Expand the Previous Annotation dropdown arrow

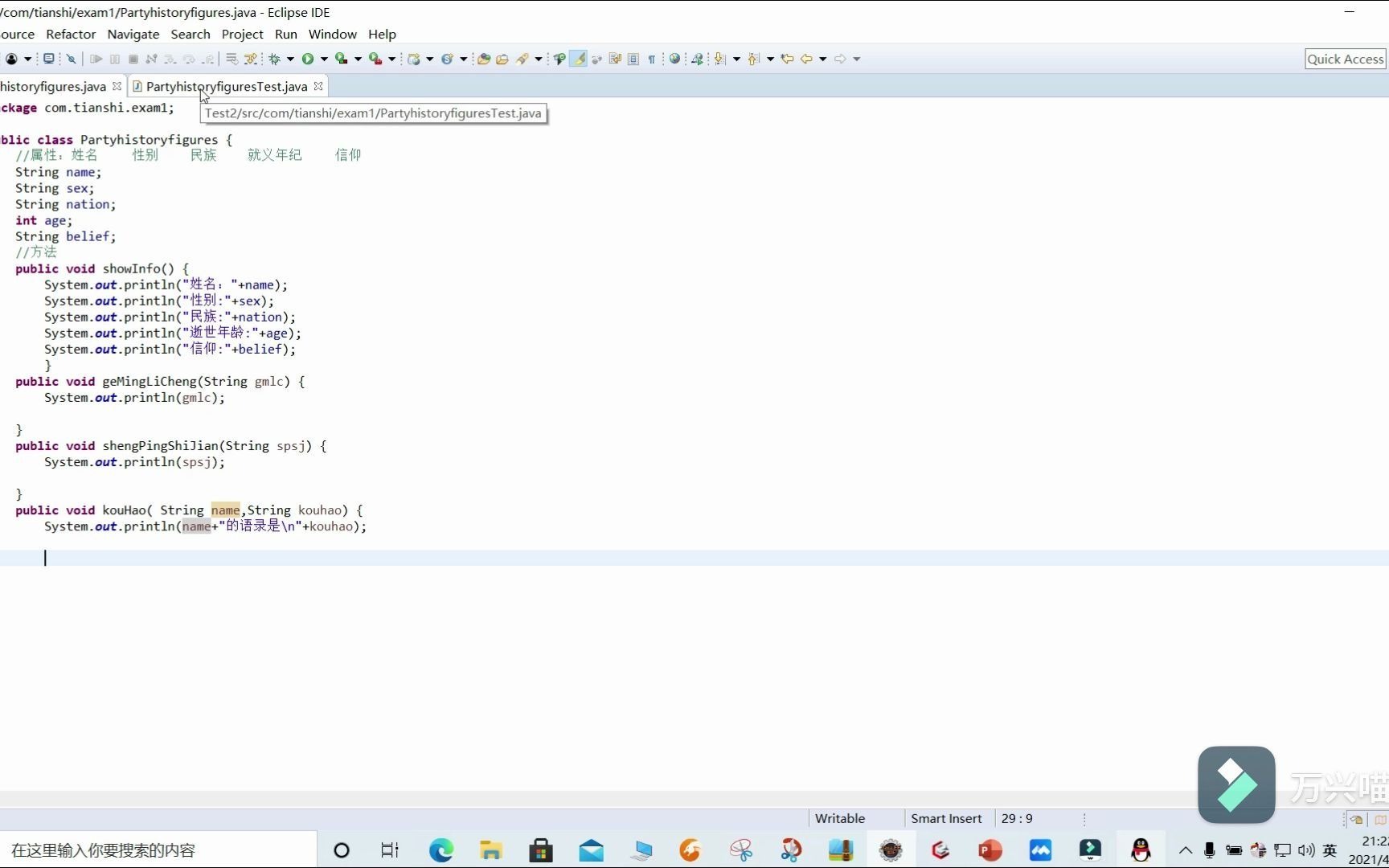(x=770, y=59)
